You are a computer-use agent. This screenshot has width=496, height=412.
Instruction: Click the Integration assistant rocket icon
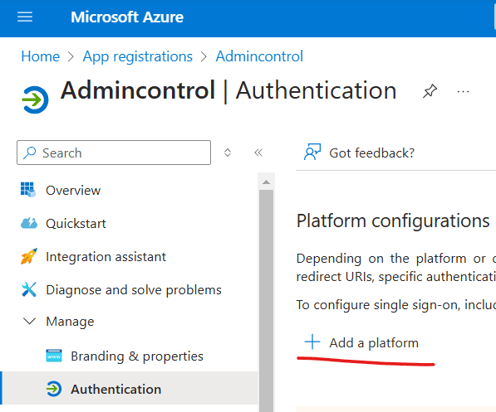pos(29,256)
